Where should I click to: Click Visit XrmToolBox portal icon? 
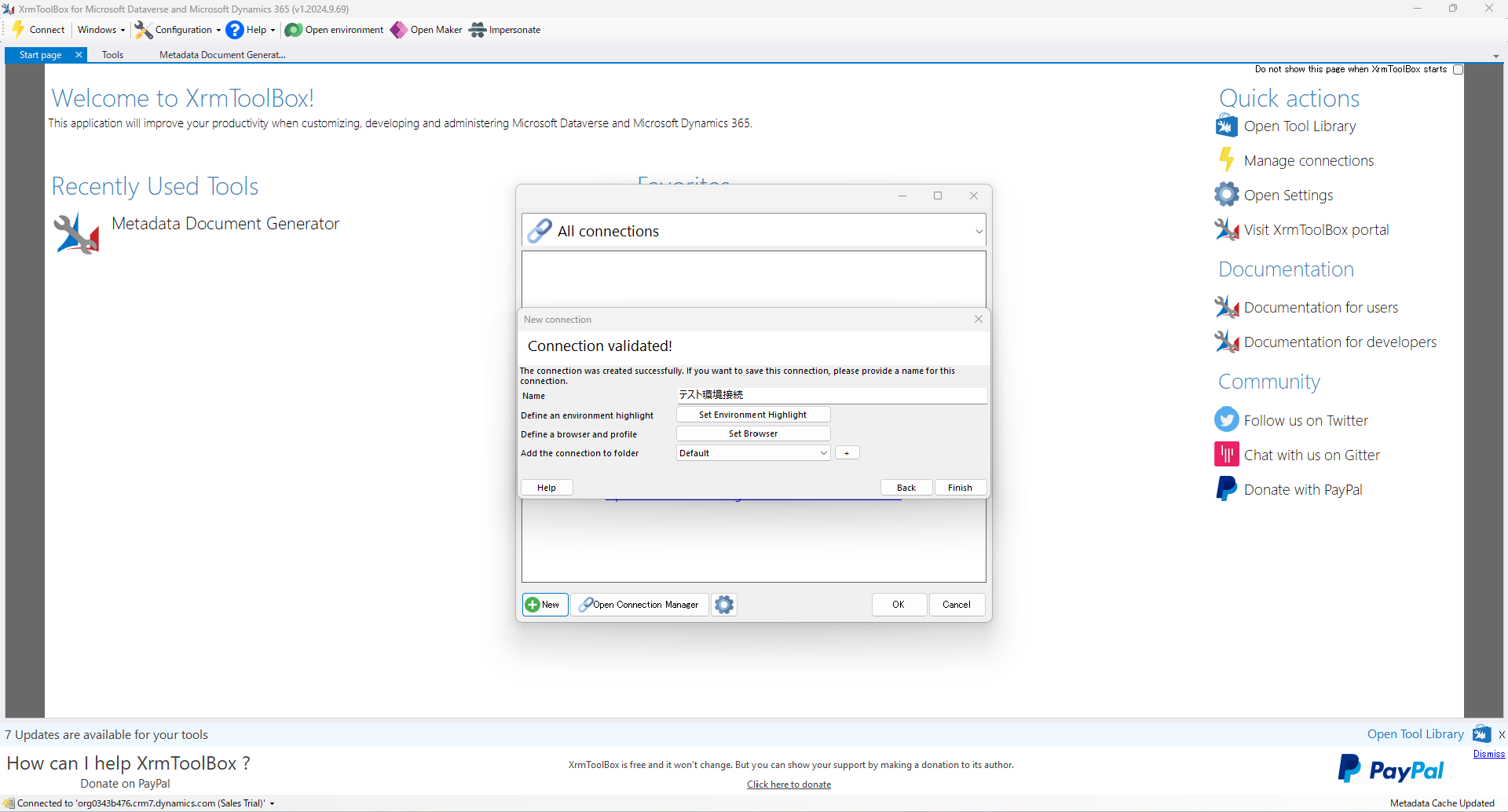click(x=1226, y=229)
